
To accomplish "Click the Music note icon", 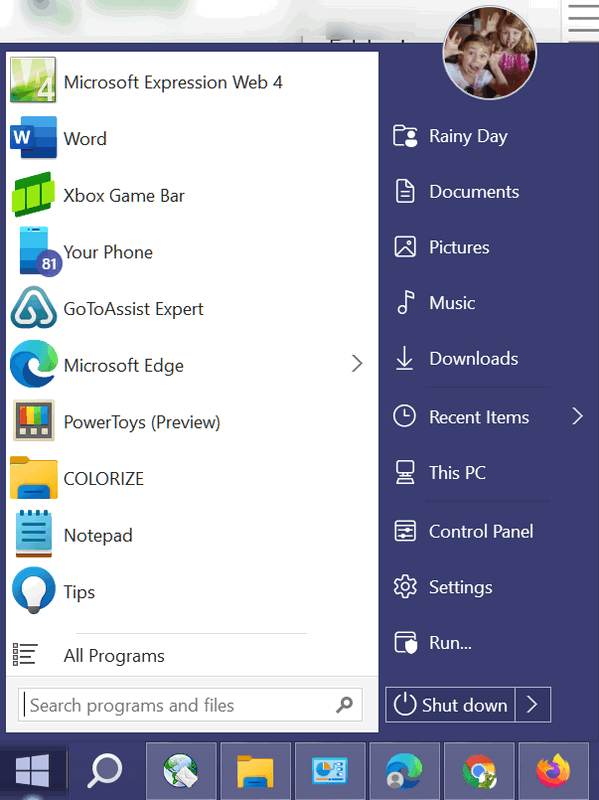I will pyautogui.click(x=406, y=302).
